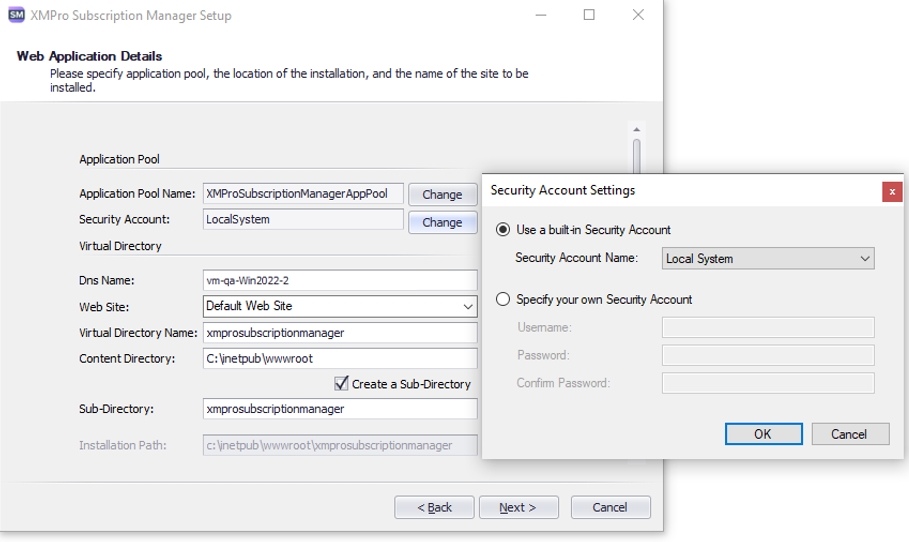The image size is (909, 542).
Task: Minimize the XMPro setup window
Action: click(x=541, y=15)
